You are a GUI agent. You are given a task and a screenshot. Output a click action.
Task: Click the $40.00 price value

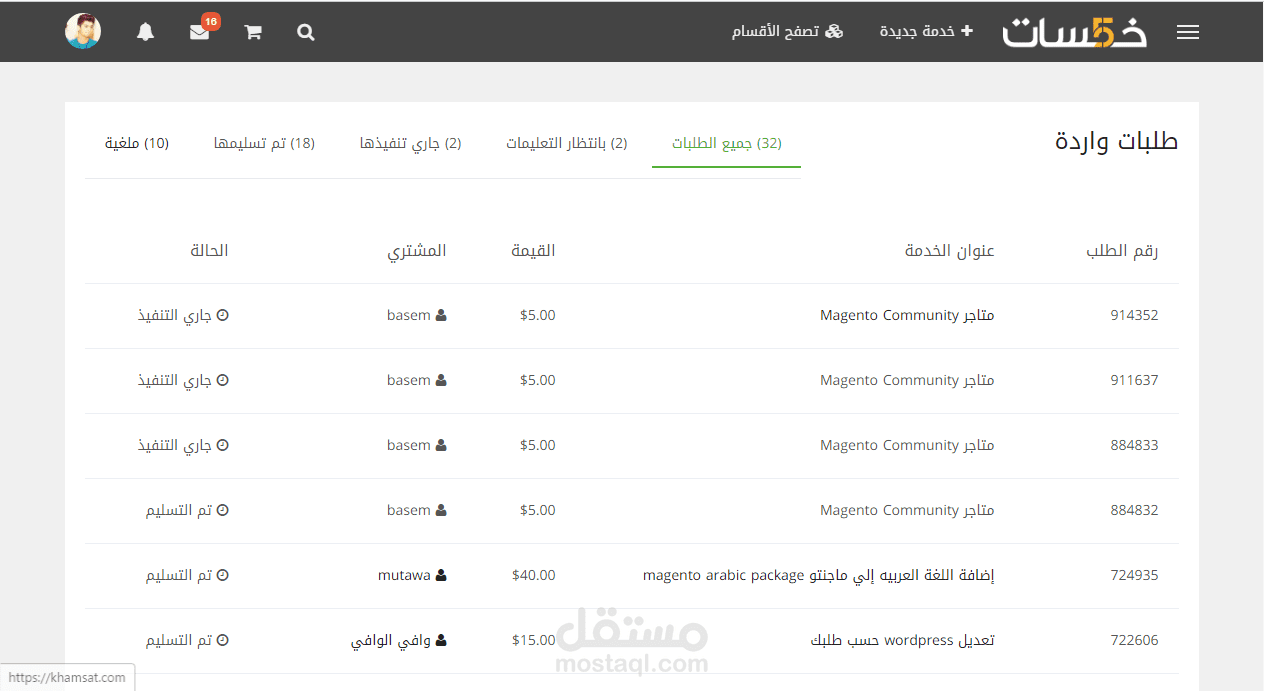pyautogui.click(x=534, y=575)
